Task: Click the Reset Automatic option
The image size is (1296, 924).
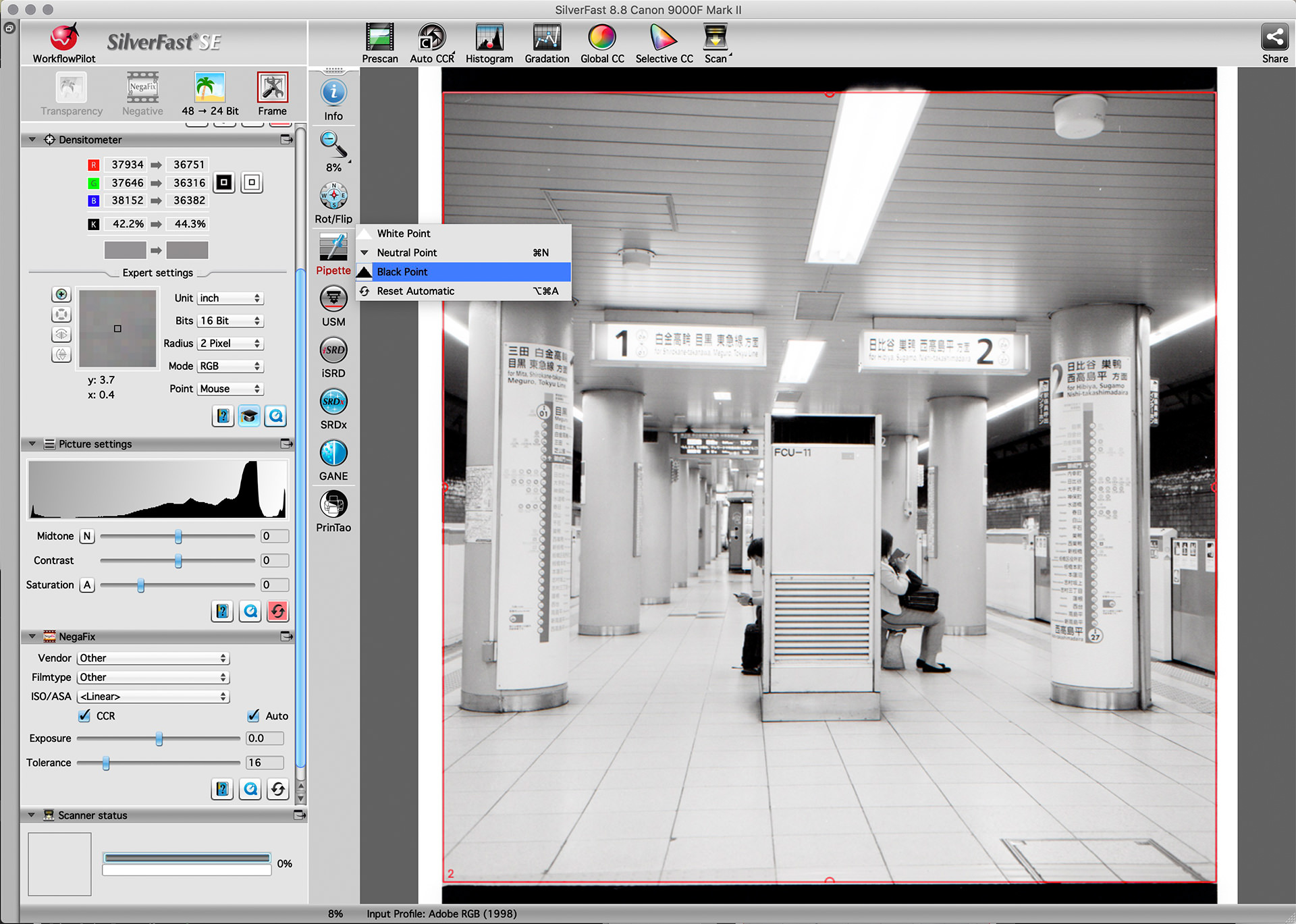Action: pyautogui.click(x=415, y=291)
